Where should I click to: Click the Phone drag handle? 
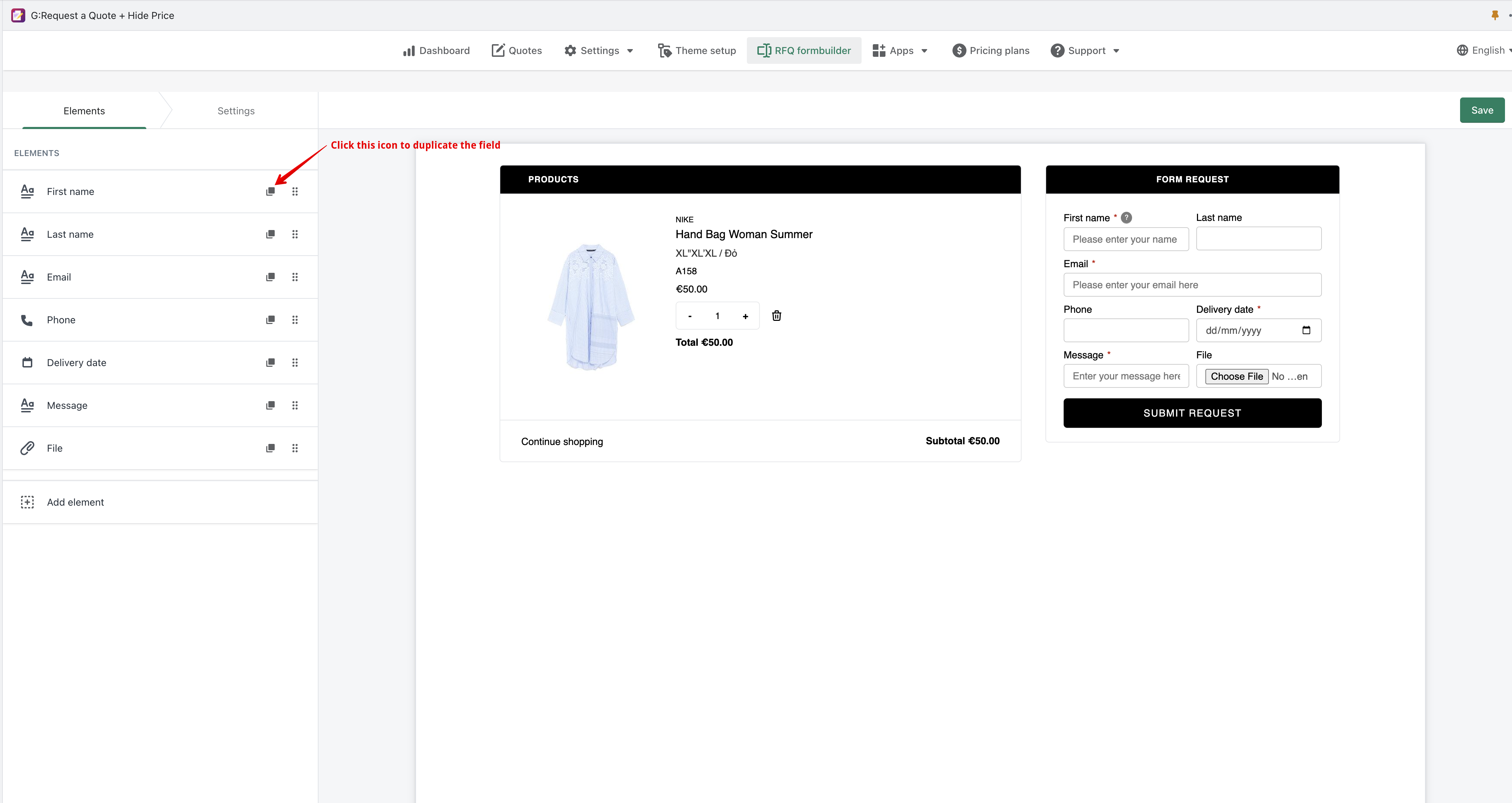coord(295,320)
